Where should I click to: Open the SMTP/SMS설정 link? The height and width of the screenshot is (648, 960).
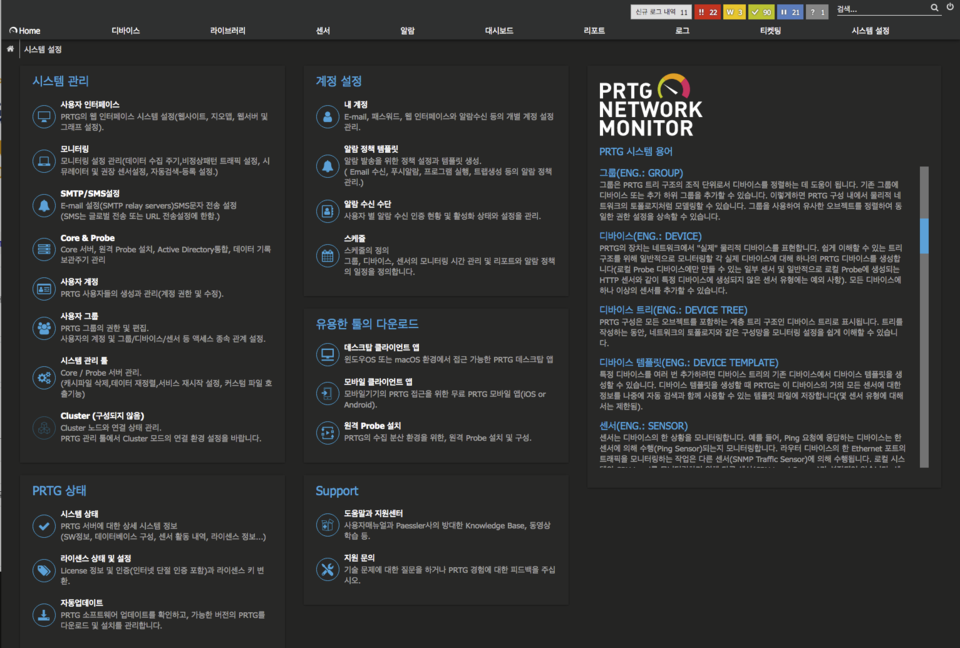coord(90,194)
